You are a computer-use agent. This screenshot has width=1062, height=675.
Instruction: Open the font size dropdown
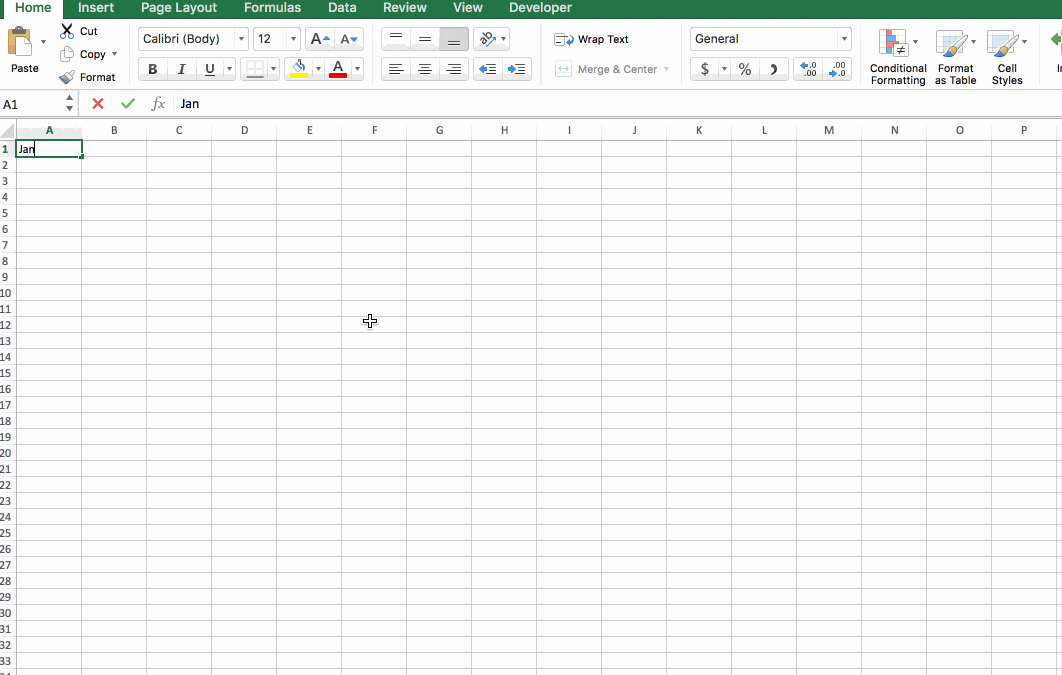click(x=291, y=39)
